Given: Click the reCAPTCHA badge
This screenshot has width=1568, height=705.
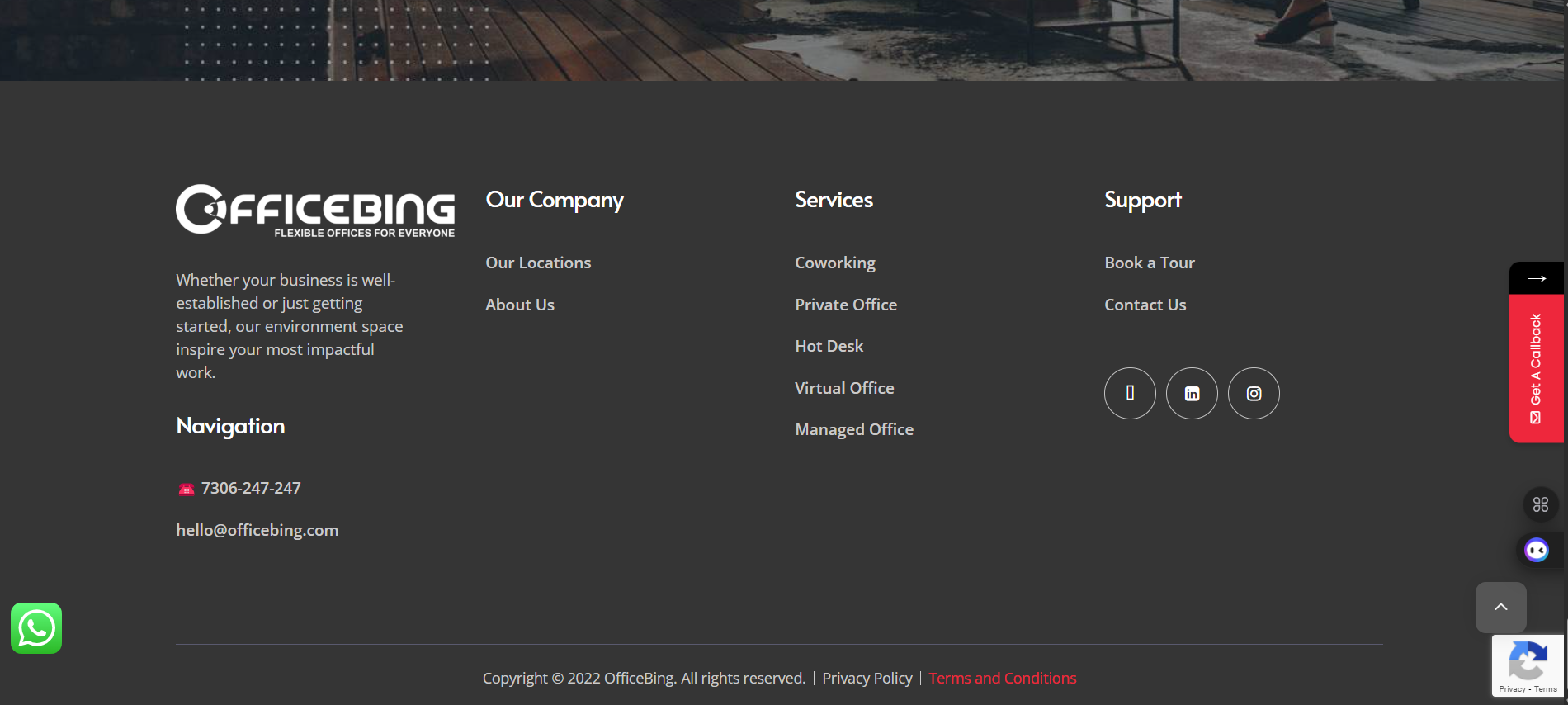Looking at the screenshot, I should [x=1528, y=666].
